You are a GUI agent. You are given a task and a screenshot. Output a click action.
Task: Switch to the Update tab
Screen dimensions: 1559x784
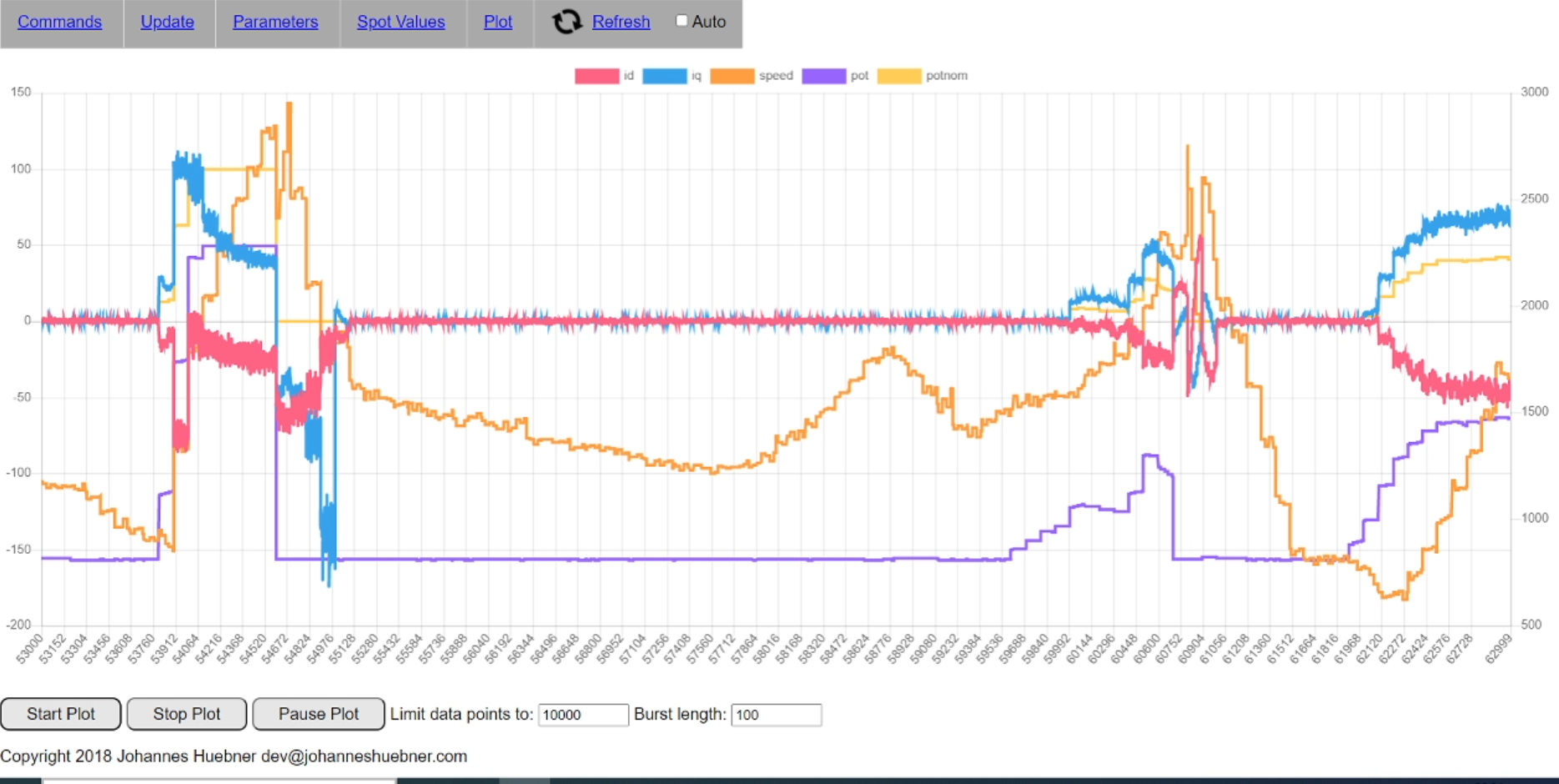pyautogui.click(x=167, y=22)
